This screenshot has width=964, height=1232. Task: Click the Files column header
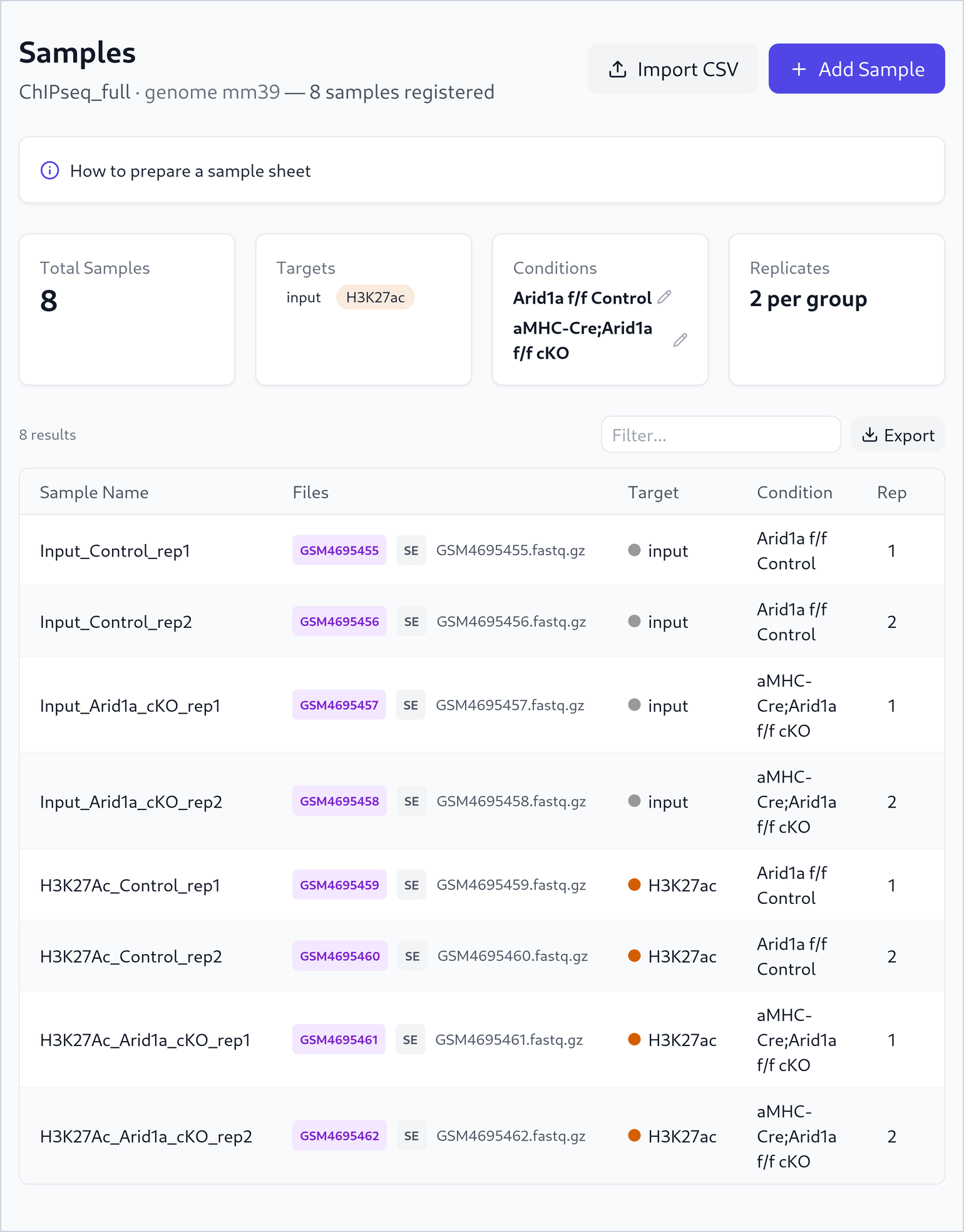[310, 493]
